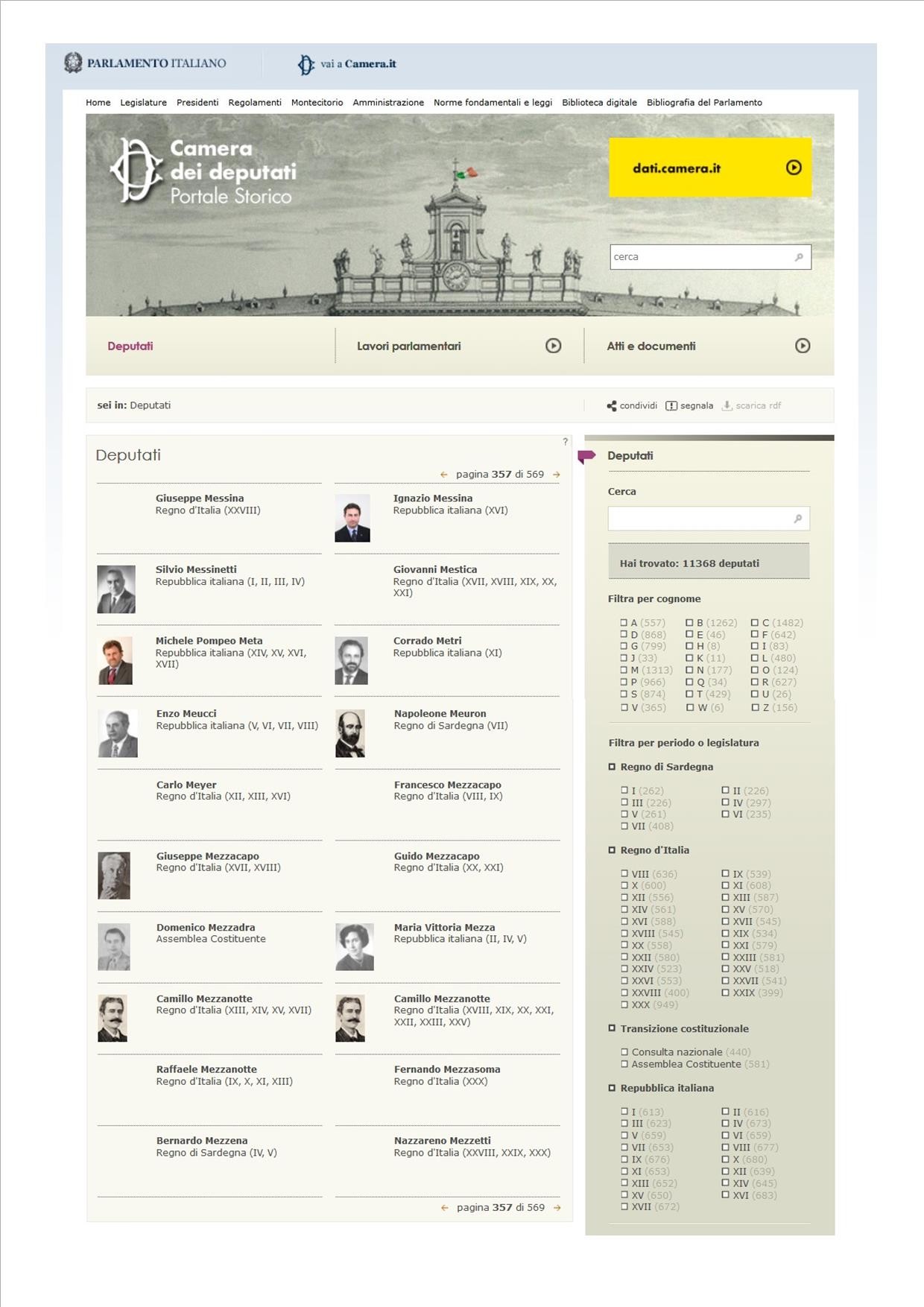Open Nazzareno Mezzetti's profile link
924x1307 pixels.
[x=443, y=1141]
